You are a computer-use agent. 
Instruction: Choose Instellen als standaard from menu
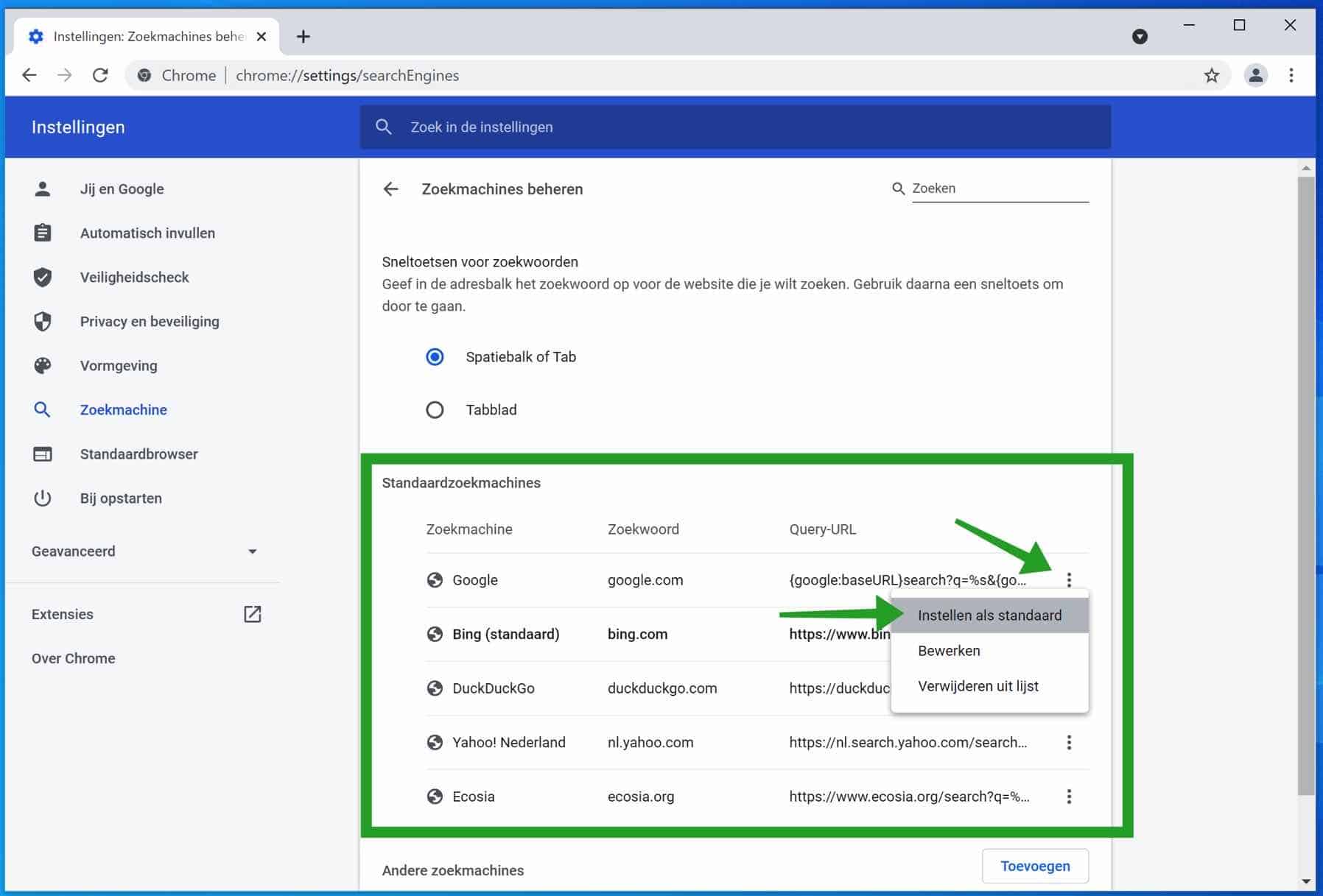(989, 615)
